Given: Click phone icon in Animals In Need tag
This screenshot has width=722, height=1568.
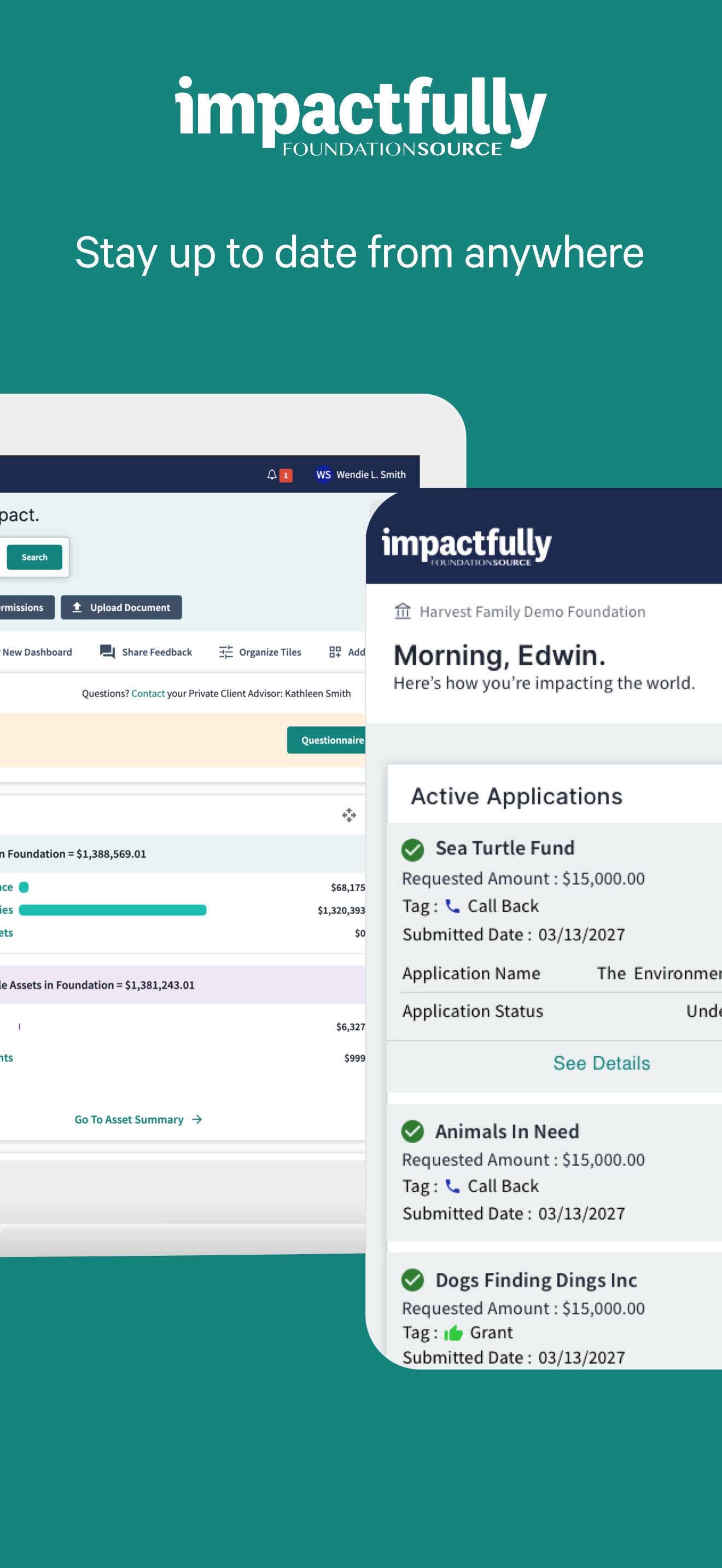Looking at the screenshot, I should pyautogui.click(x=452, y=1186).
